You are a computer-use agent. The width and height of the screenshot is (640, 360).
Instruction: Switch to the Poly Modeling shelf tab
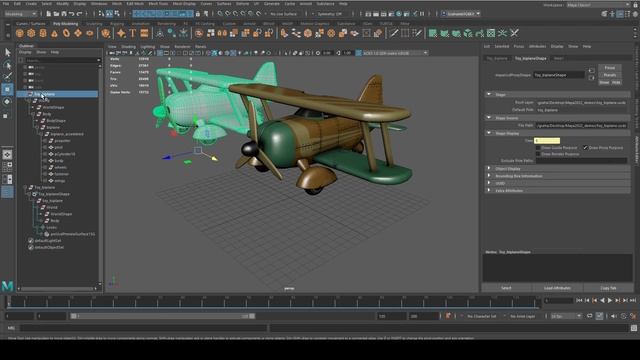tap(65, 24)
